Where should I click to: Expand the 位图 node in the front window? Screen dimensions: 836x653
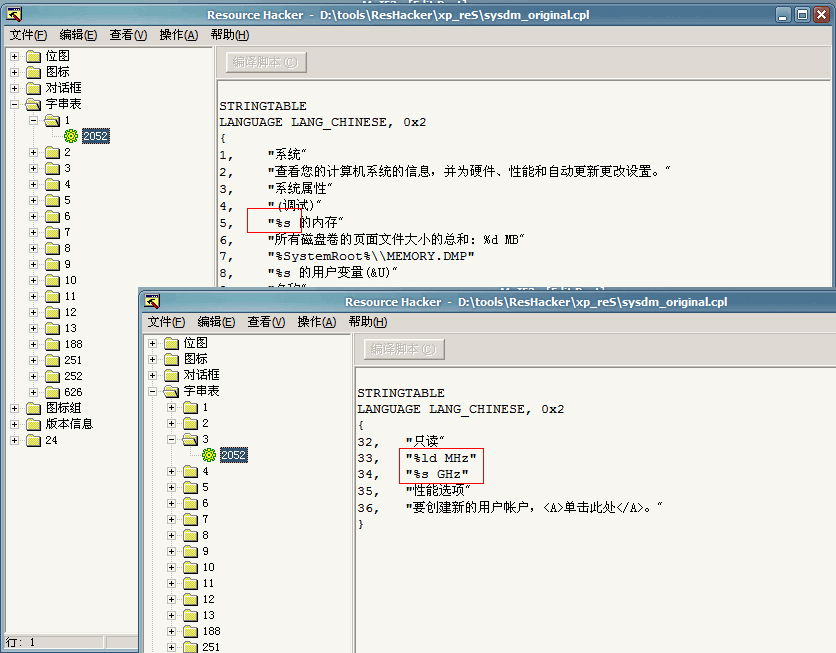pos(152,343)
